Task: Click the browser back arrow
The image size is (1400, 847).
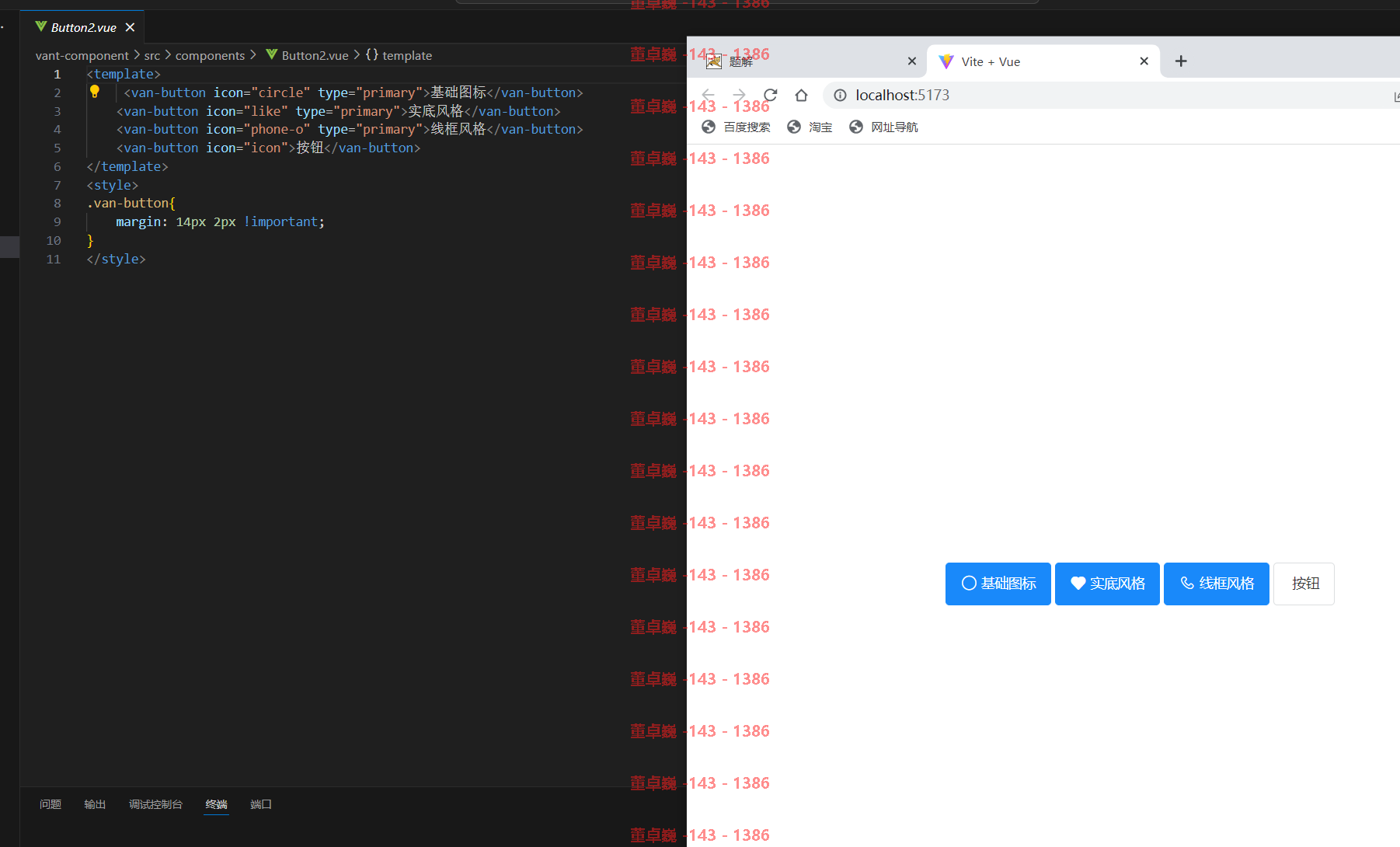Action: coord(708,95)
